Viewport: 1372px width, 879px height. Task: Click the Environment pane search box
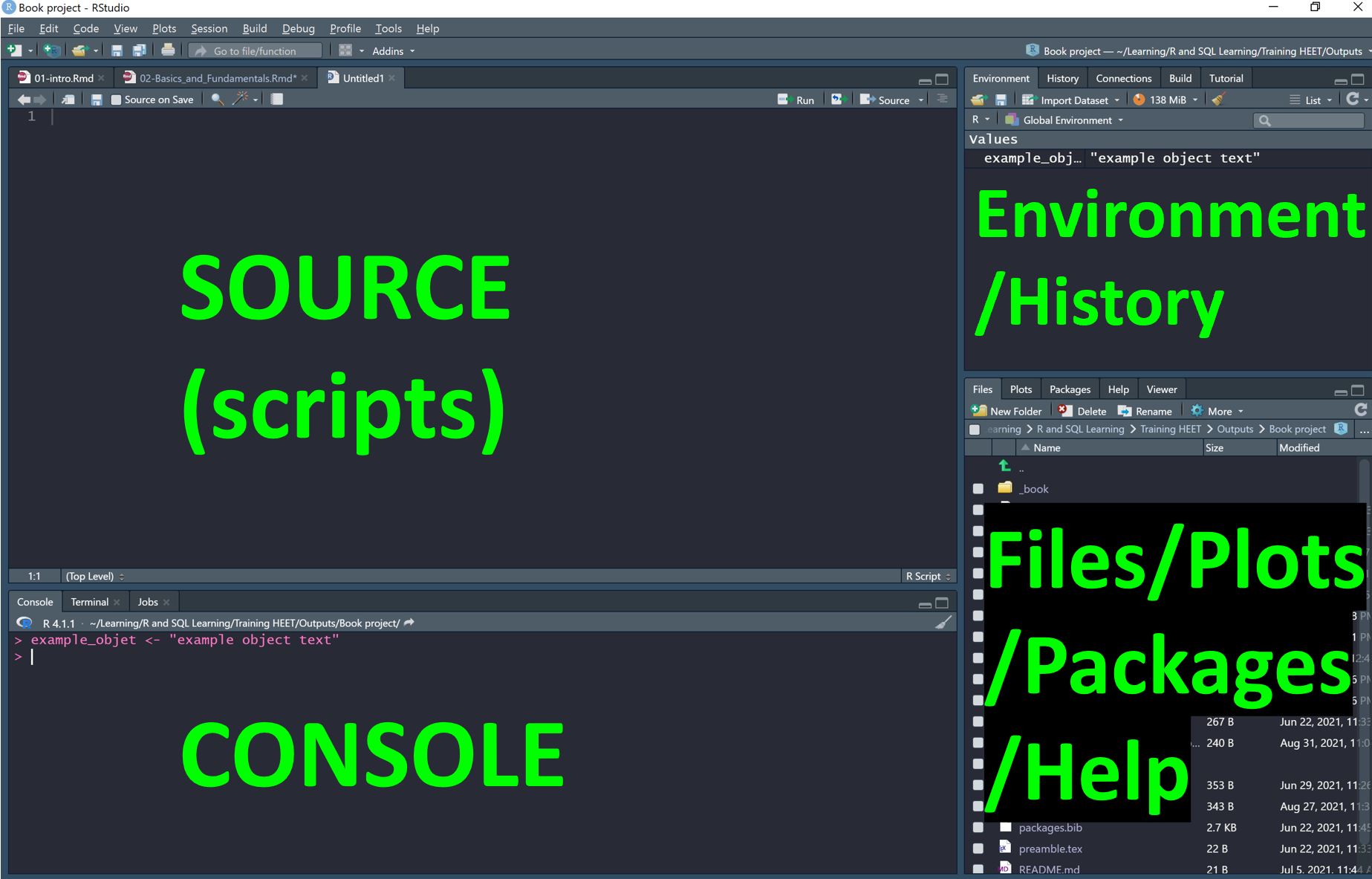pos(1308,120)
